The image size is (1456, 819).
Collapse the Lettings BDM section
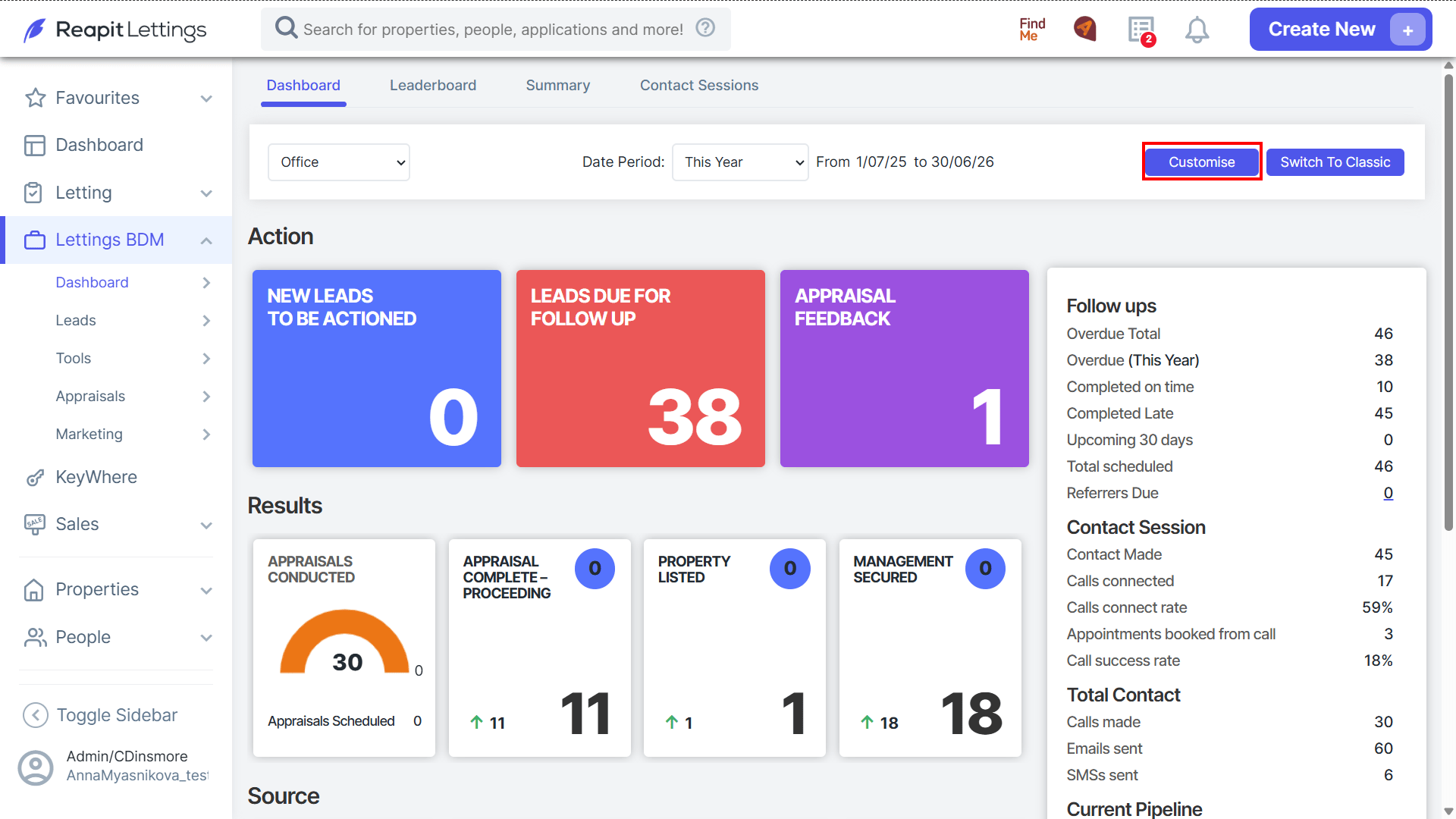(x=206, y=240)
